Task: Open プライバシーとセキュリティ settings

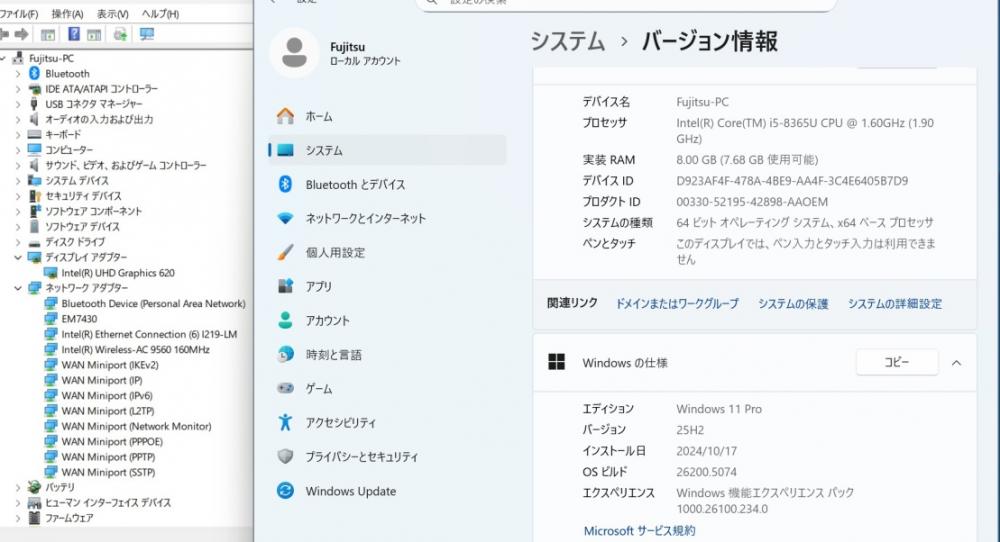Action: pos(387,457)
